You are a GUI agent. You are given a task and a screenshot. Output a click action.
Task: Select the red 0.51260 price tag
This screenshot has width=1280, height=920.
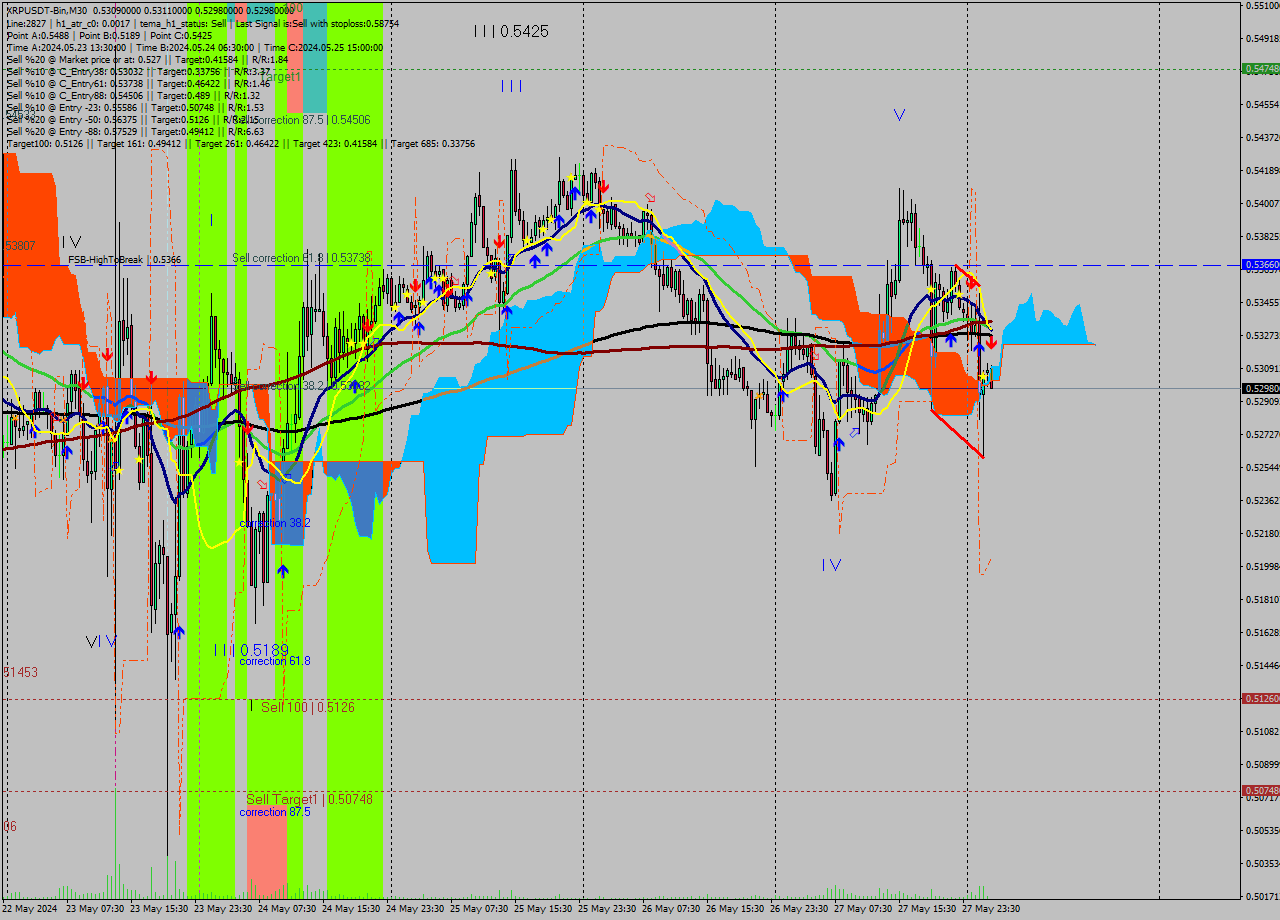(1261, 699)
